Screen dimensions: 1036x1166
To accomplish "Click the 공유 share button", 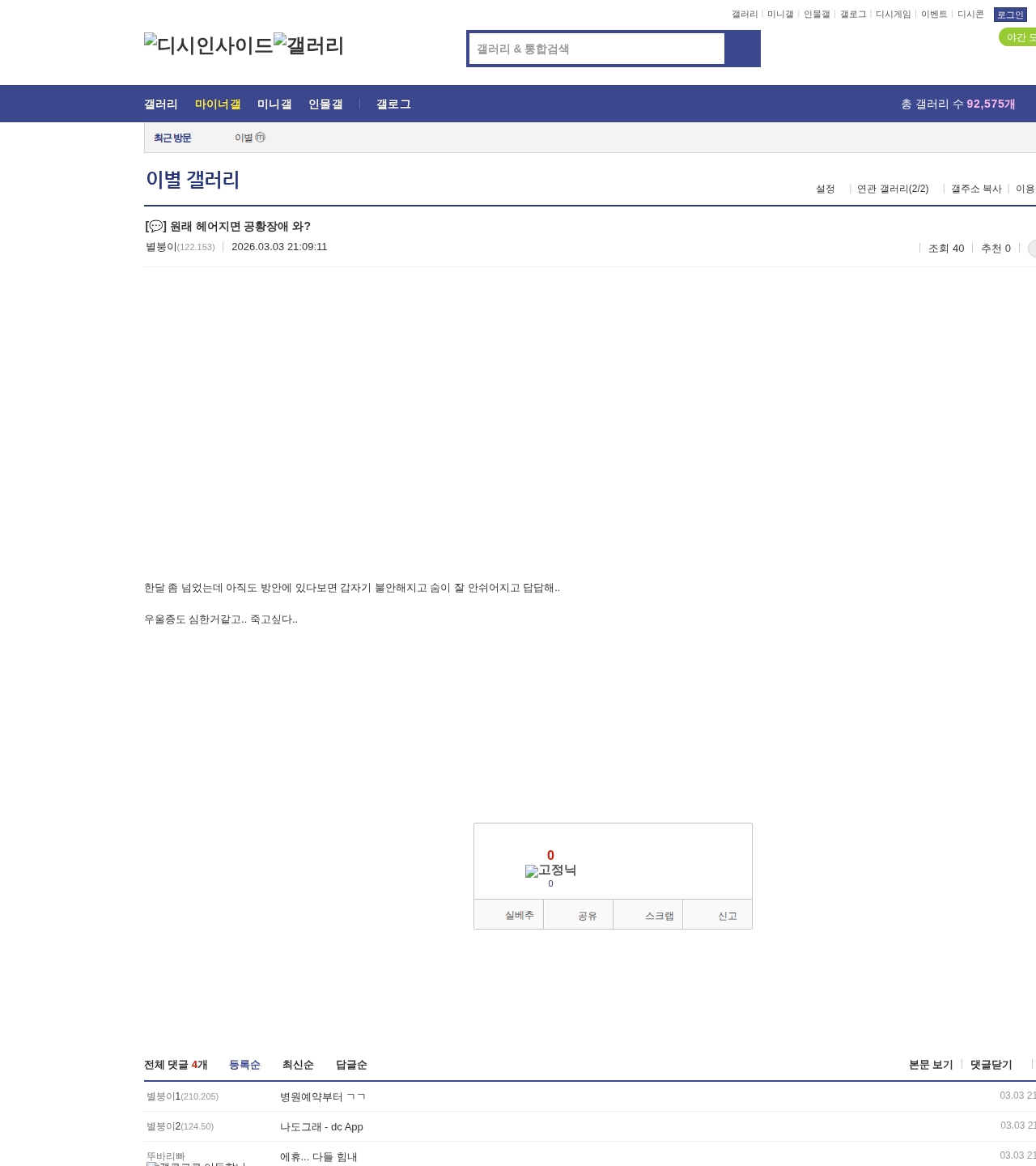I will tap(578, 915).
